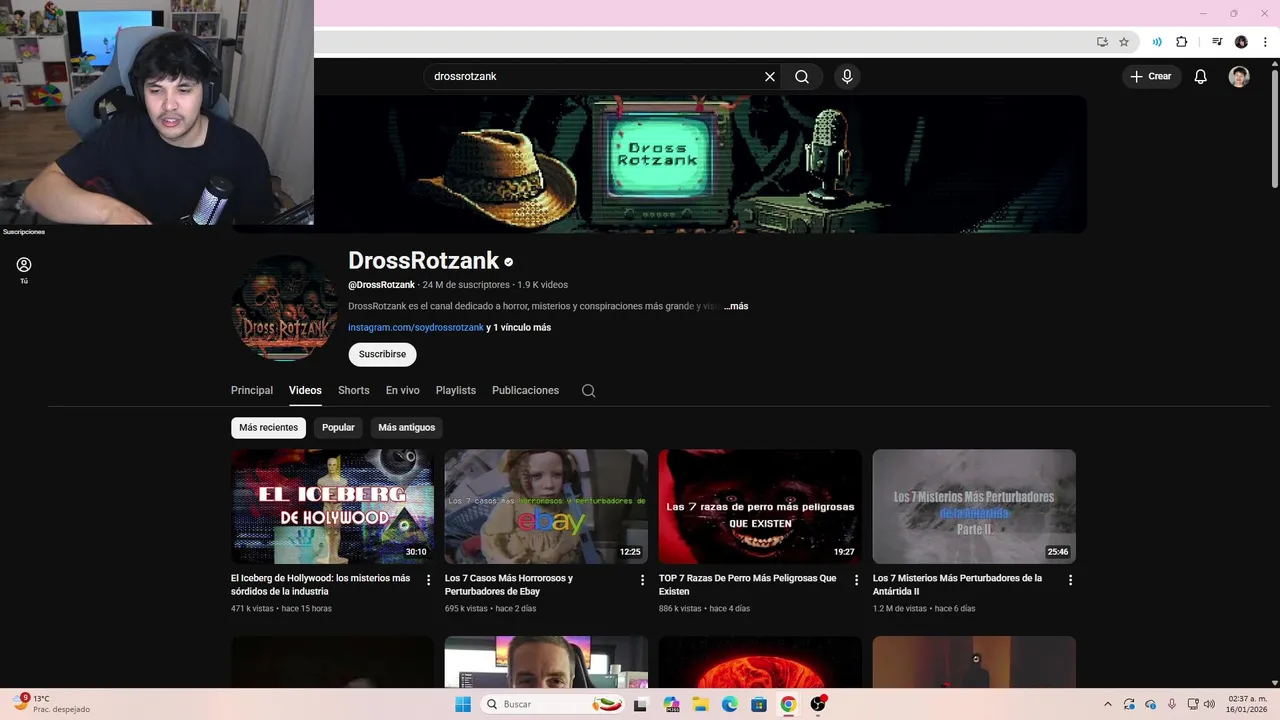Show hidden system tray icons chevron
Image resolution: width=1280 pixels, height=720 pixels.
coord(1107,704)
